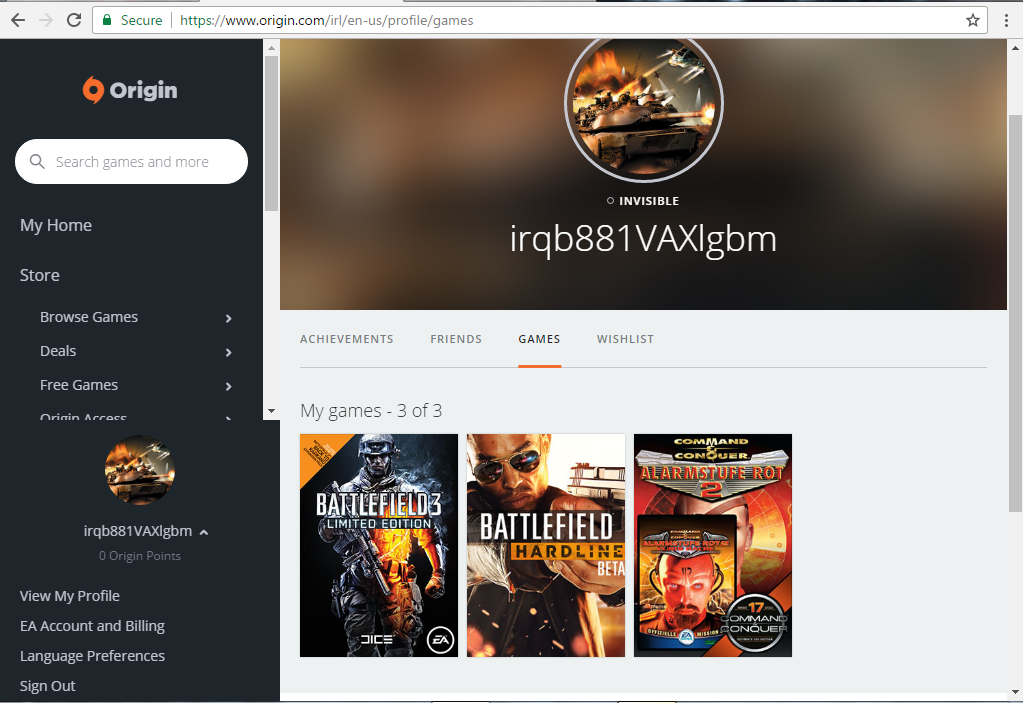Click the small sidebar avatar picture
The height and width of the screenshot is (703, 1023).
[140, 470]
